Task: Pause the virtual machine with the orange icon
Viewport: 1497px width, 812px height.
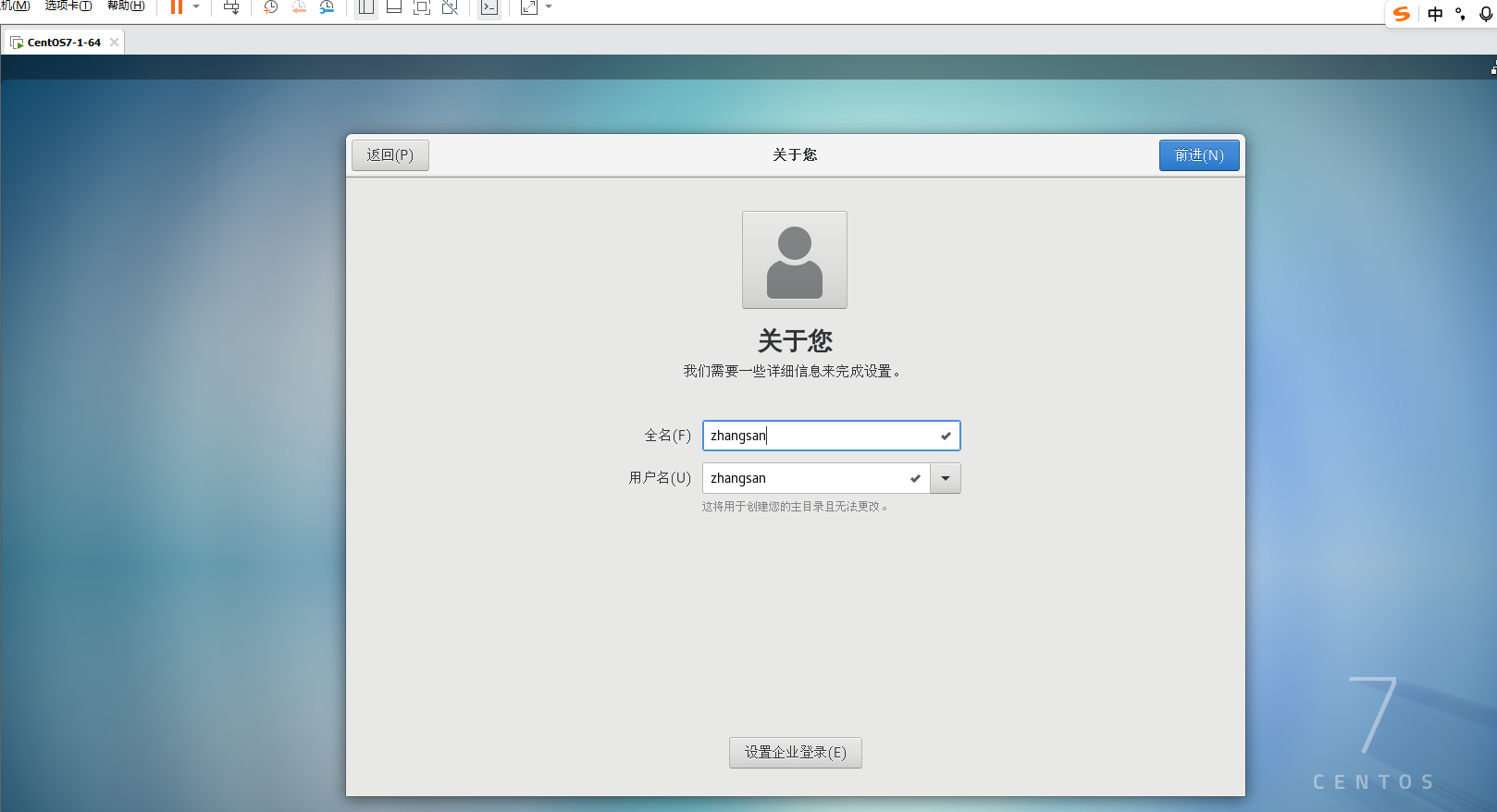Action: coord(176,7)
